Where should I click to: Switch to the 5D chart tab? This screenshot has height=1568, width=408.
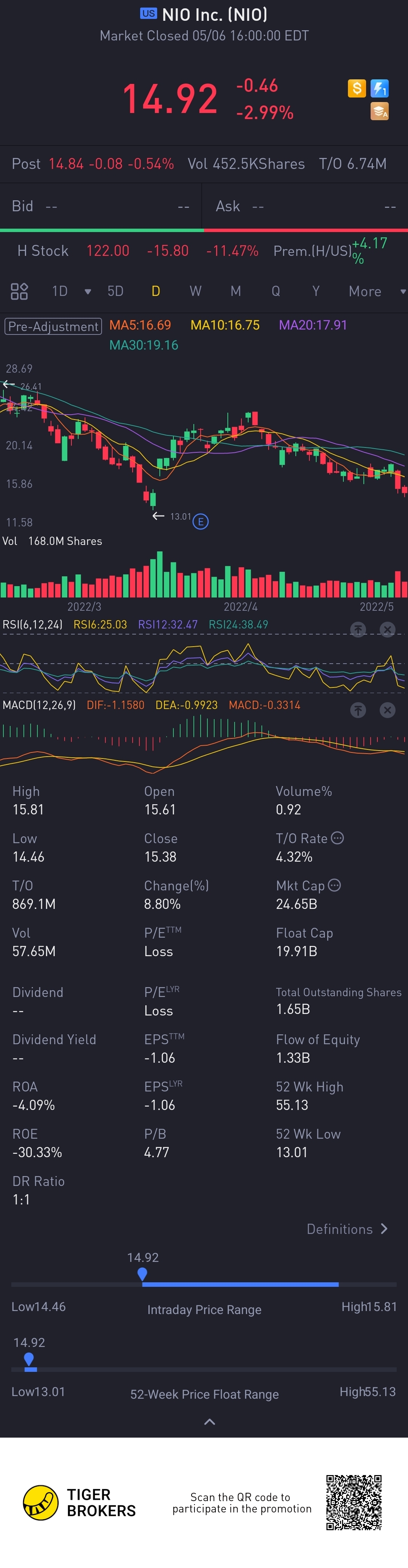(116, 291)
